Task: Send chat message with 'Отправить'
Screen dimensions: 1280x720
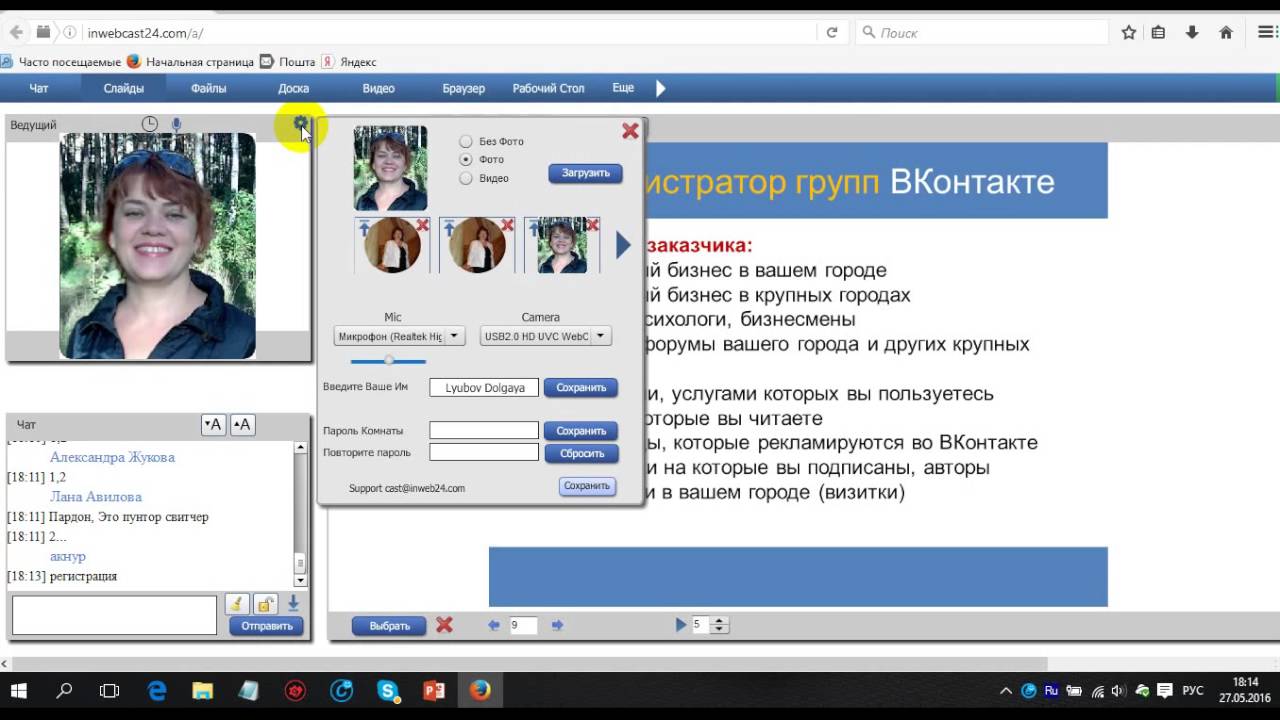Action: pos(266,626)
